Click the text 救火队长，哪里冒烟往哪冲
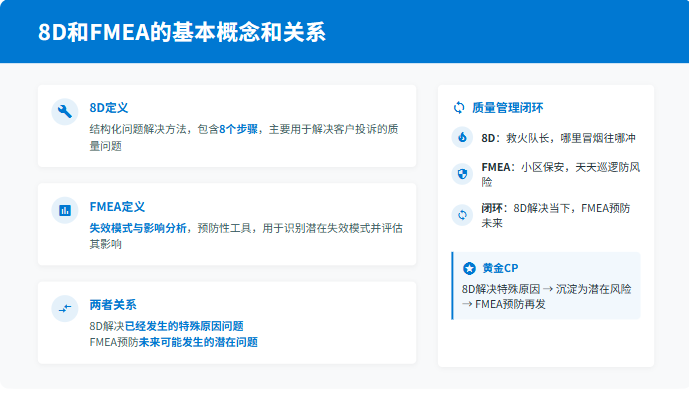The height and width of the screenshot is (404, 689). (x=569, y=137)
